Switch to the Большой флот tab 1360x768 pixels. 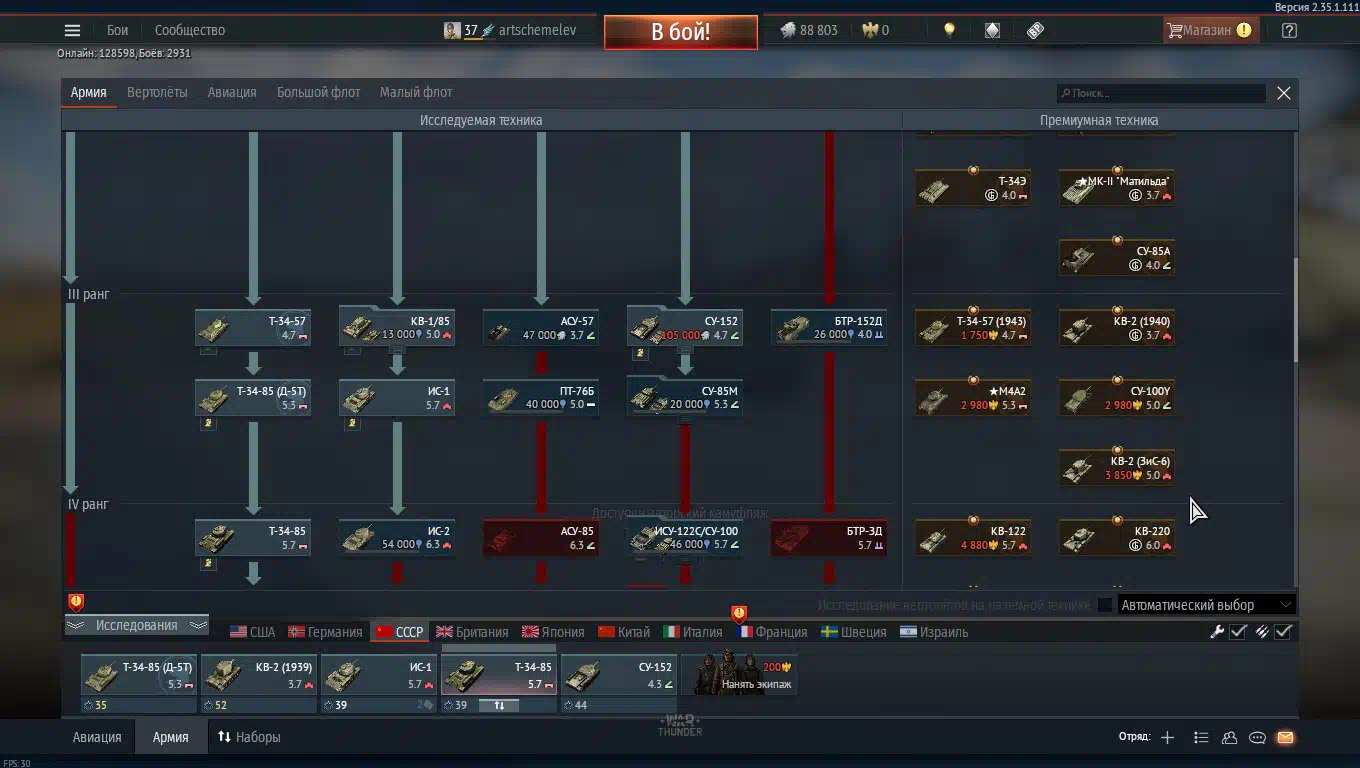pos(318,92)
